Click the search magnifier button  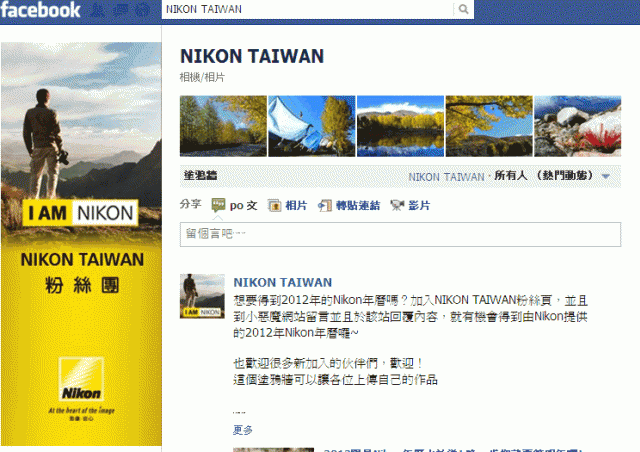point(463,9)
